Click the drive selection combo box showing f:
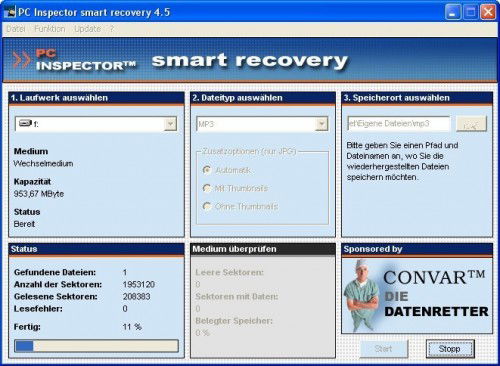 (x=96, y=124)
